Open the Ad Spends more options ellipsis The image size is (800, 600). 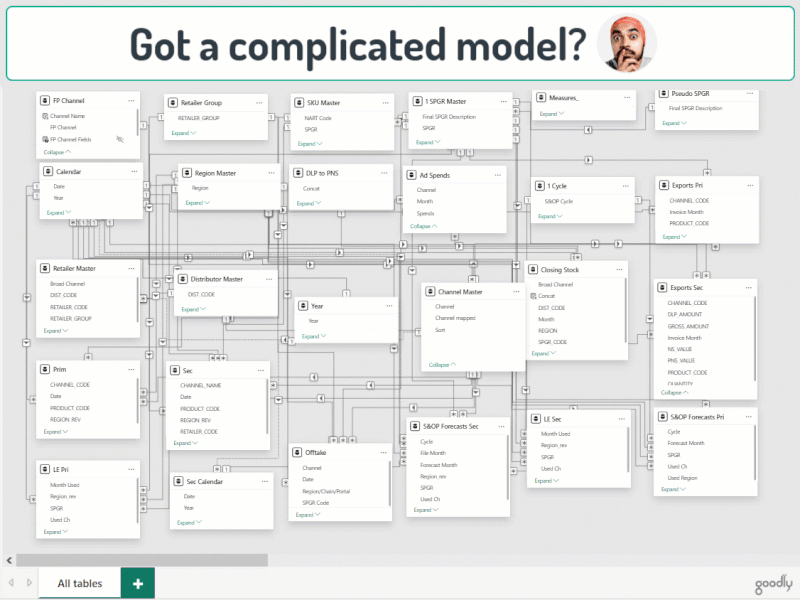[x=496, y=175]
